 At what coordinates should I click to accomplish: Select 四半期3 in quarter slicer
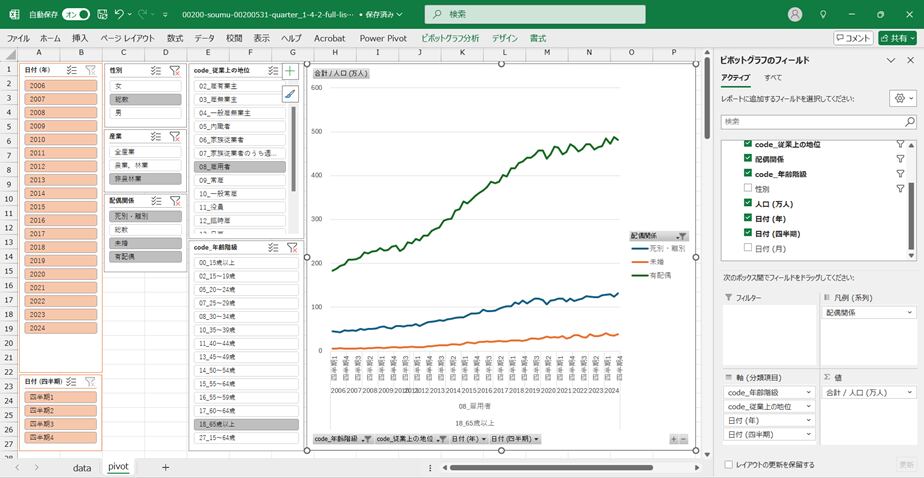pyautogui.click(x=61, y=424)
